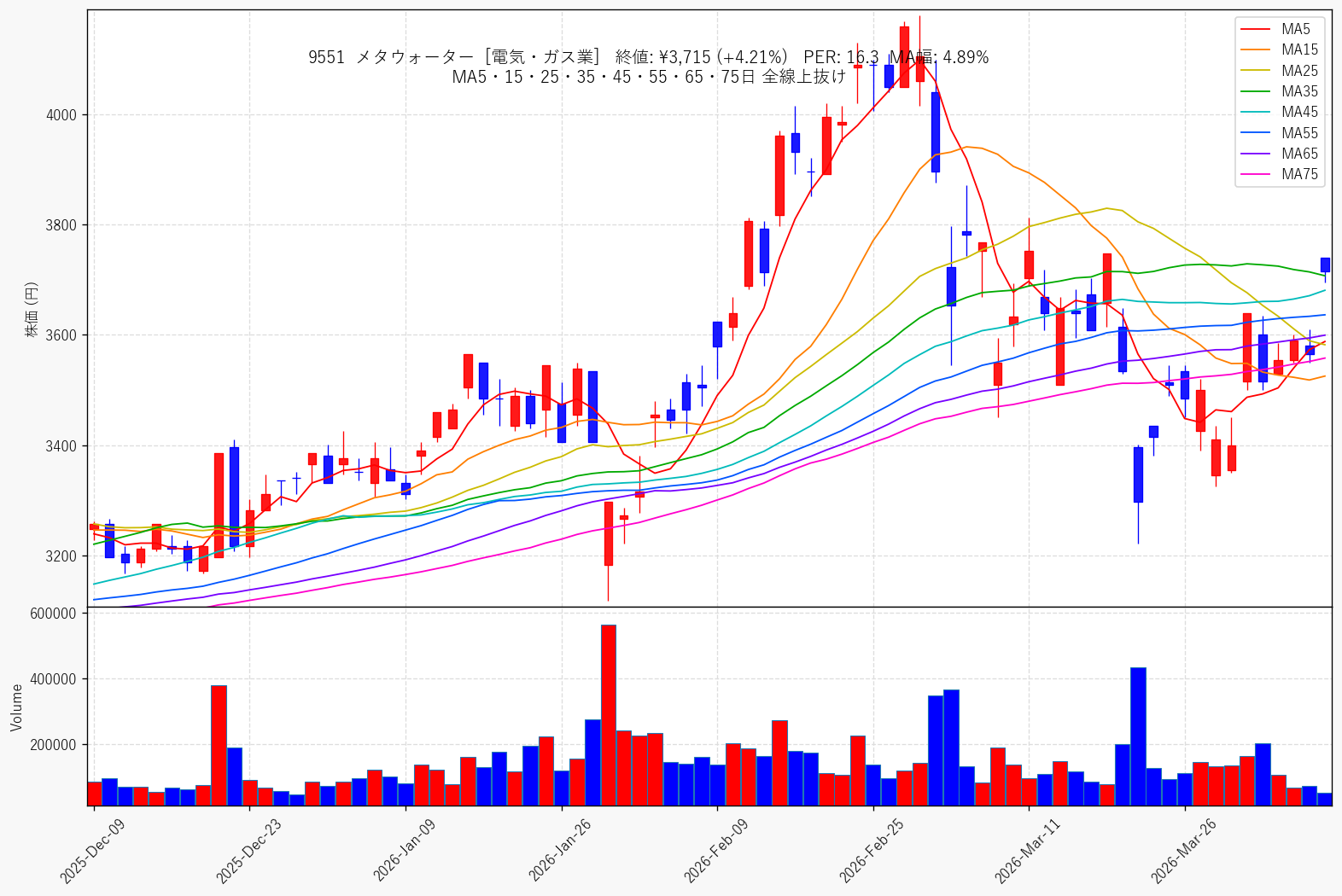Click the green MA35 line sample in legend
The height and width of the screenshot is (896, 1342).
tap(1255, 91)
